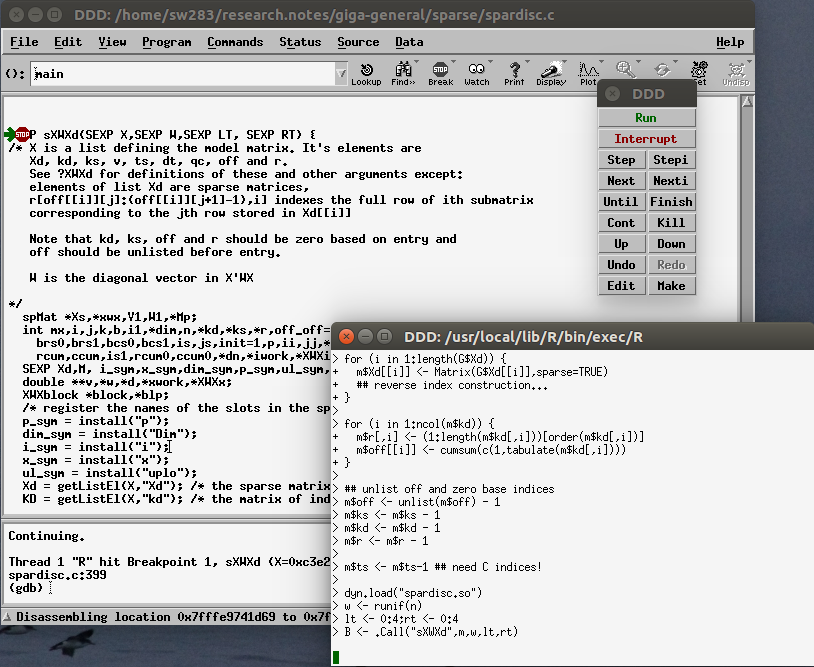Click the Find binoculars icon
This screenshot has height=667, width=814.
click(402, 74)
